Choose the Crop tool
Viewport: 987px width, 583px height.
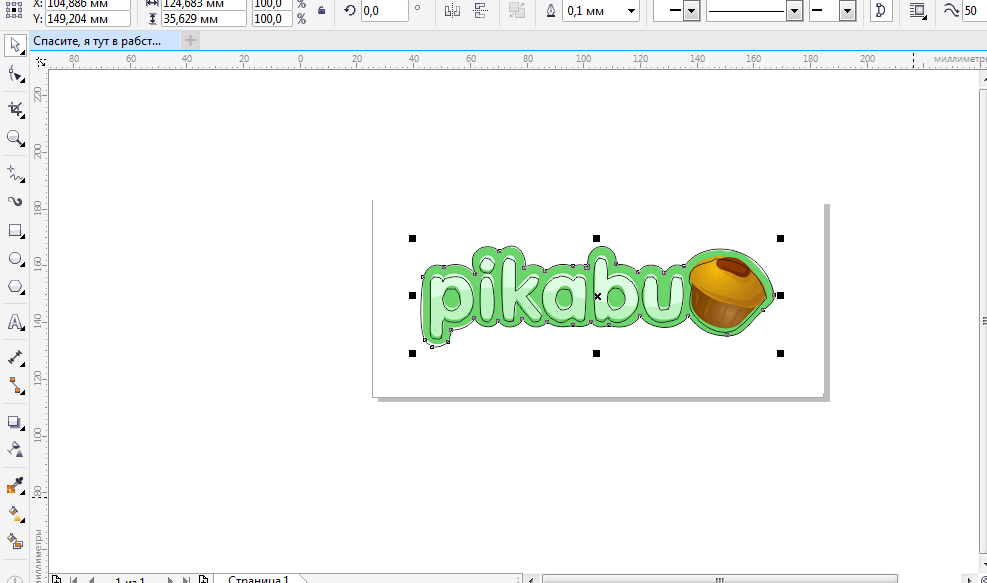[15, 108]
